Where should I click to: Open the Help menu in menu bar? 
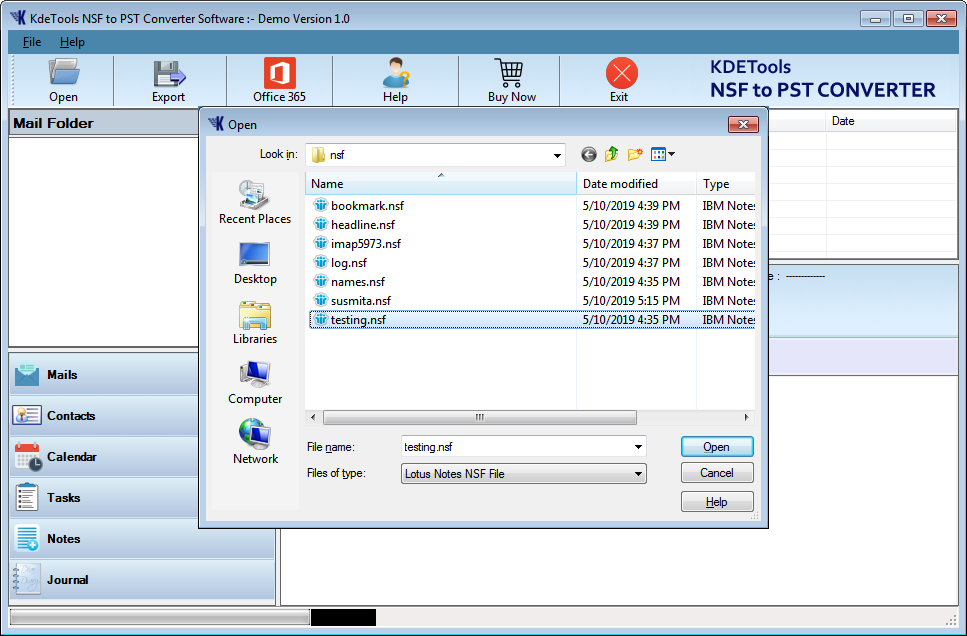tap(72, 42)
